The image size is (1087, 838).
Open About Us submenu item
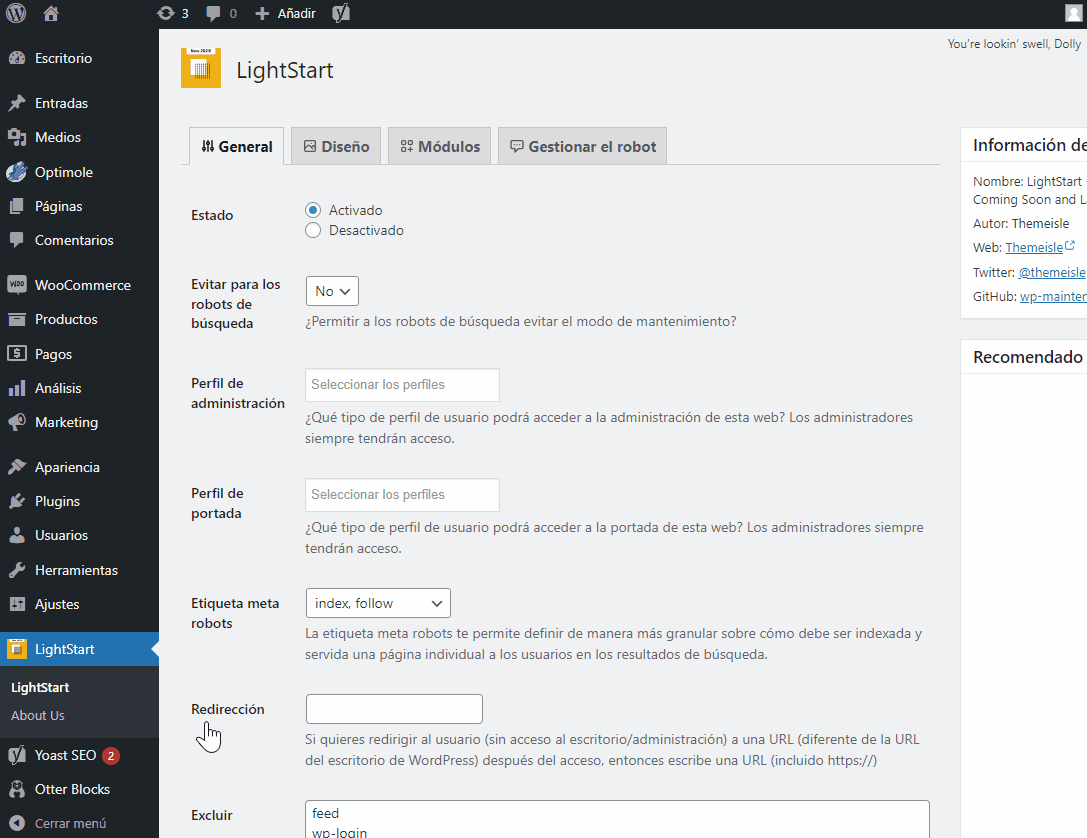37,715
